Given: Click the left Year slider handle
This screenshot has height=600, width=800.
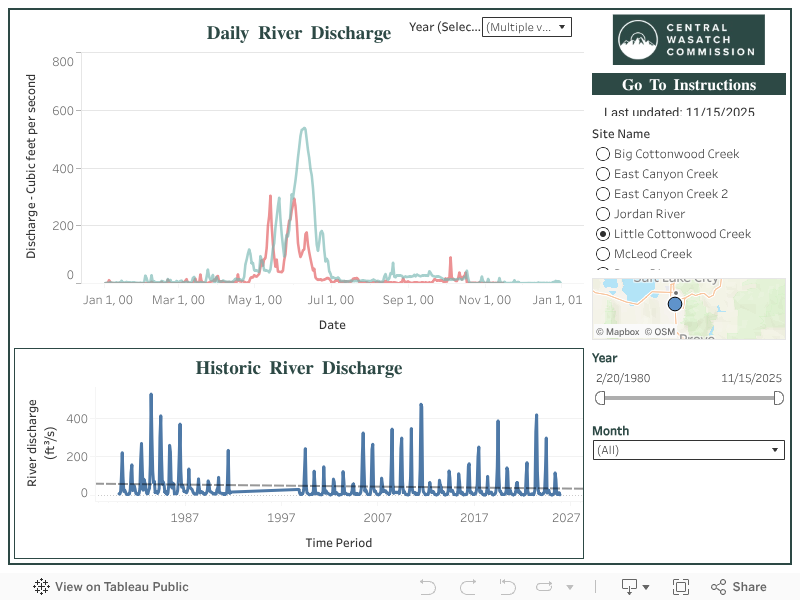Looking at the screenshot, I should (x=601, y=398).
